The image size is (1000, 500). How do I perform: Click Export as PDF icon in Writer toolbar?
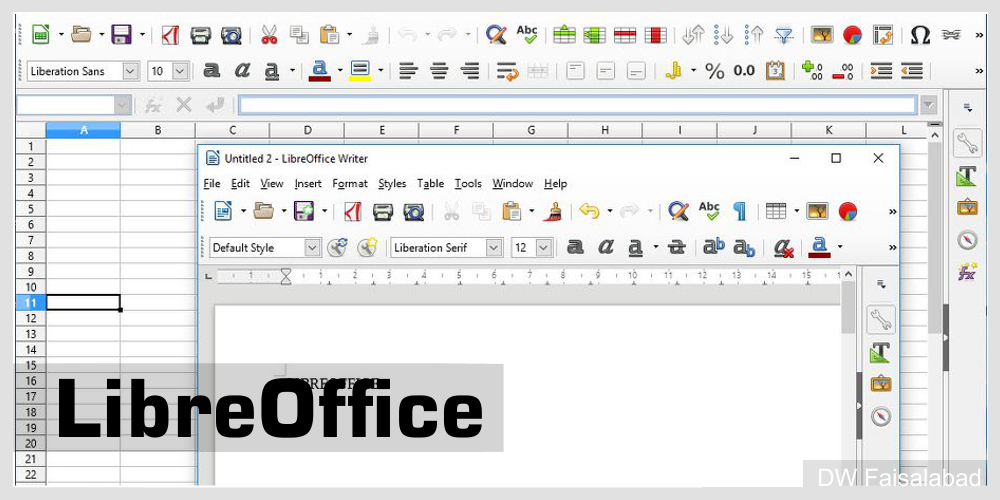pos(353,211)
